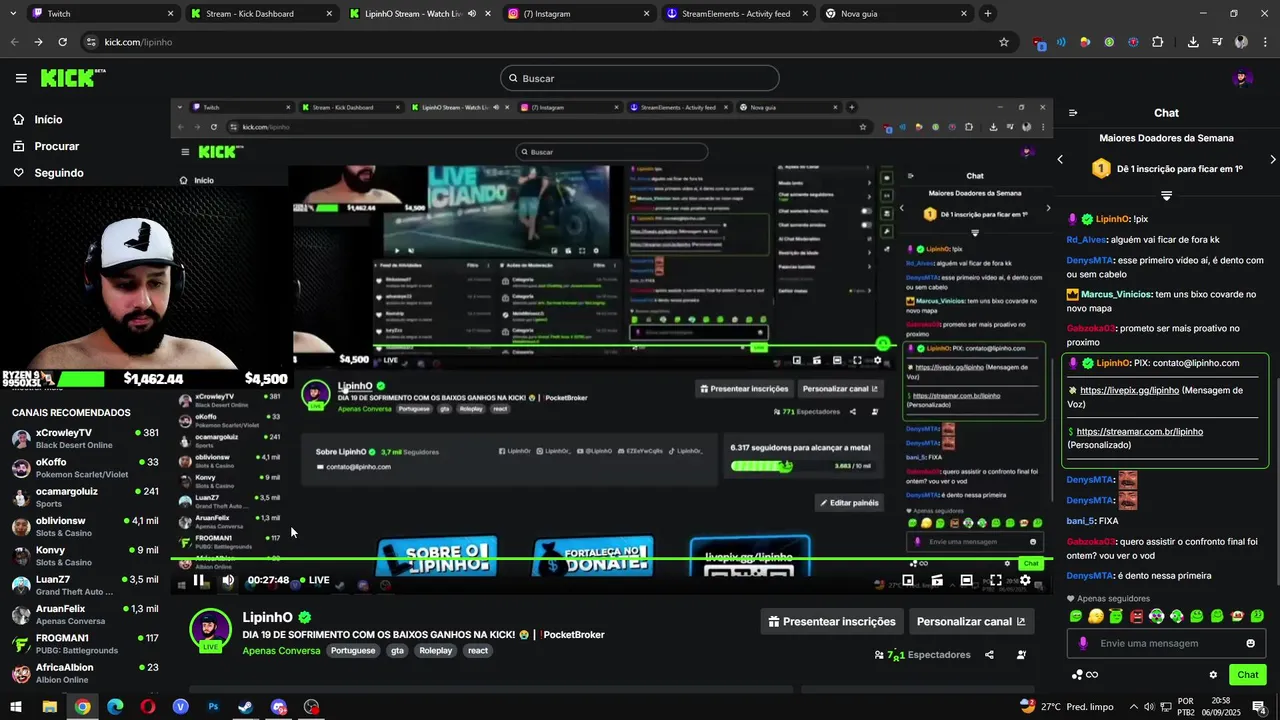Image resolution: width=1280 pixels, height=720 pixels.
Task: Click Personalizar canal button
Action: tap(971, 621)
